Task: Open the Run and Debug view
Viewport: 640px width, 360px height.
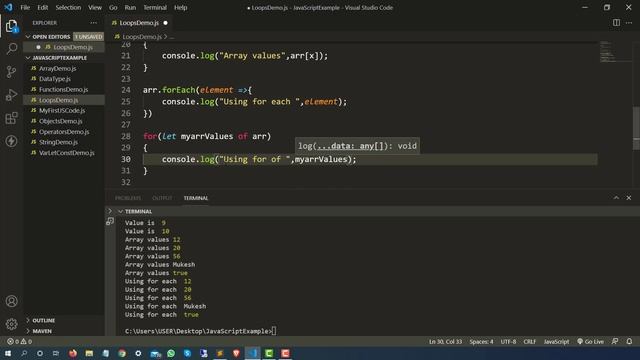Action: [11, 95]
